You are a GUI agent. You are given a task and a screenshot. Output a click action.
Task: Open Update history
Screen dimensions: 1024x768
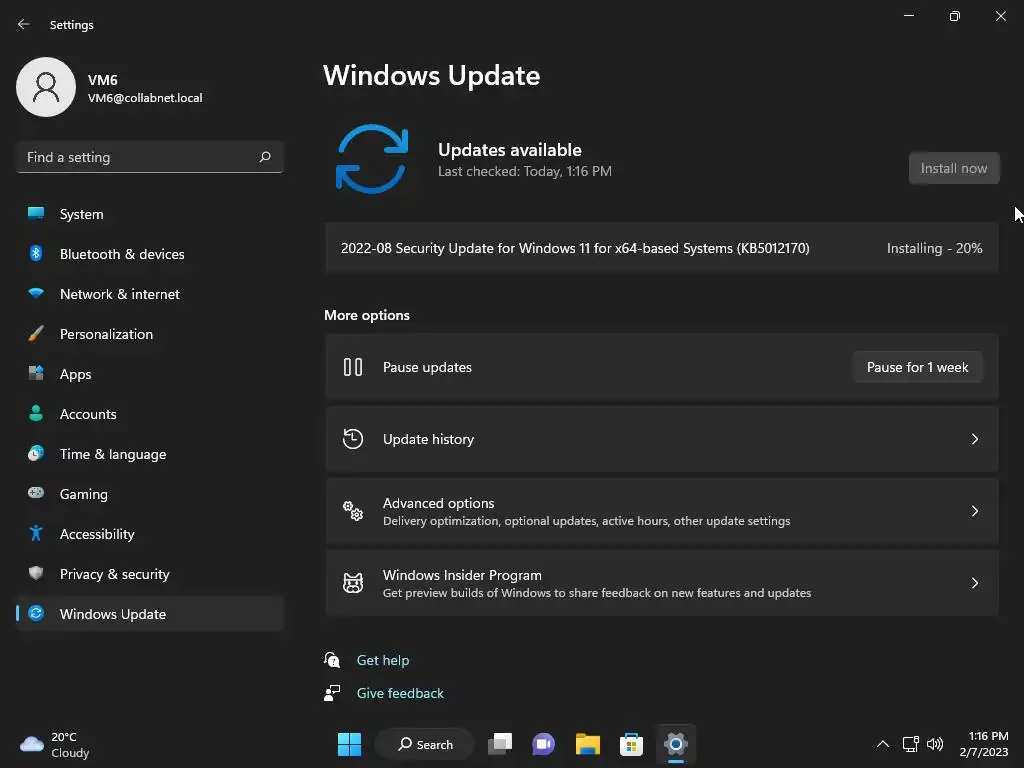click(x=662, y=439)
